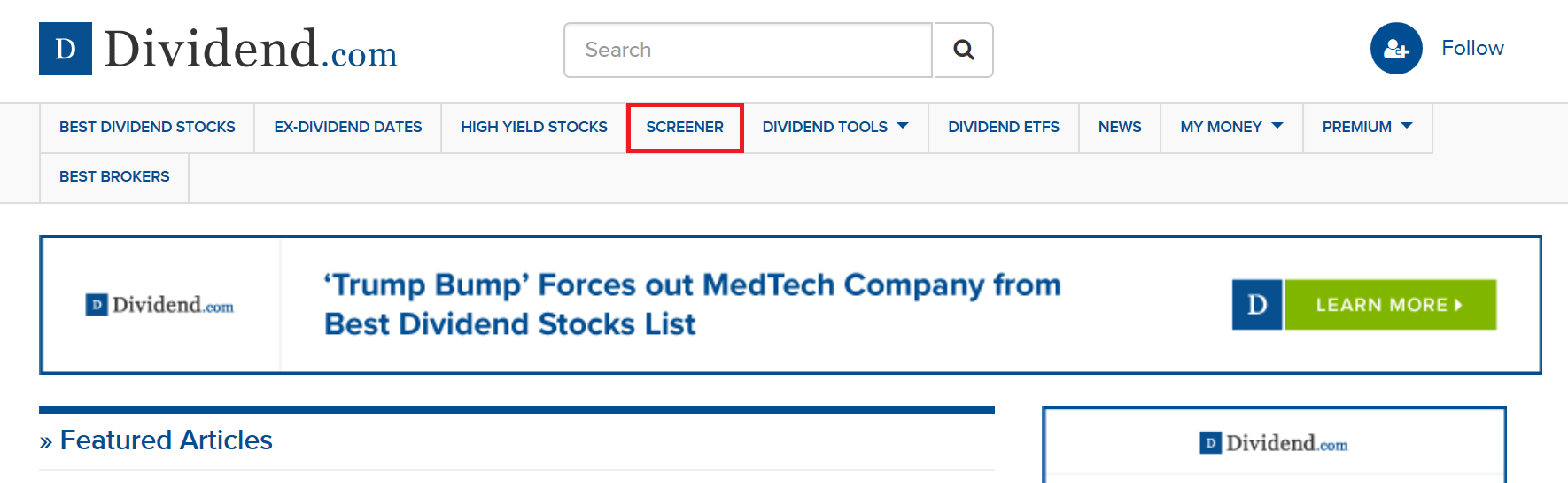This screenshot has height=483, width=1568.
Task: Click the blue D icon beside Learn More
Action: tap(1256, 305)
